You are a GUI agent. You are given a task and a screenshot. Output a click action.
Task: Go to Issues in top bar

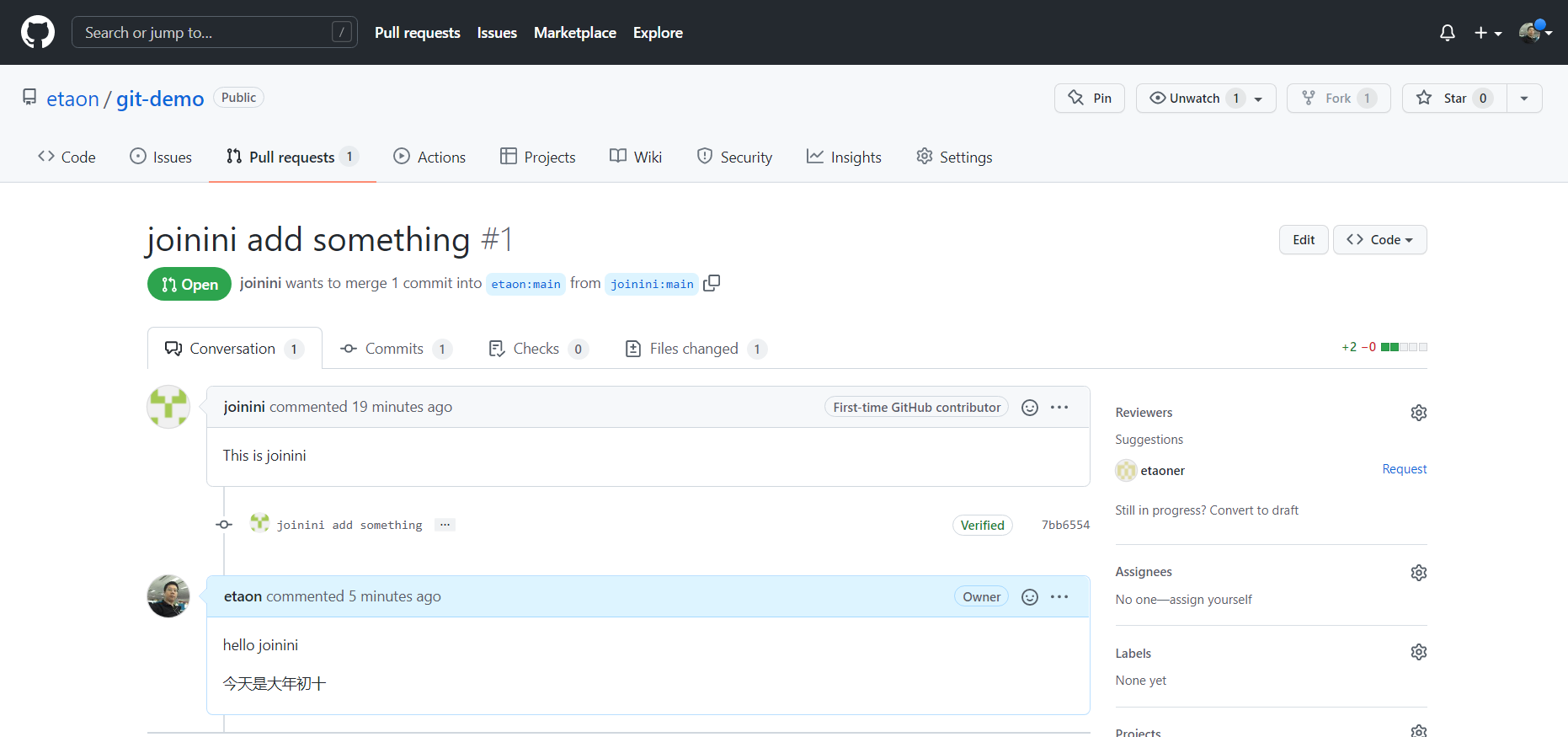click(x=497, y=33)
